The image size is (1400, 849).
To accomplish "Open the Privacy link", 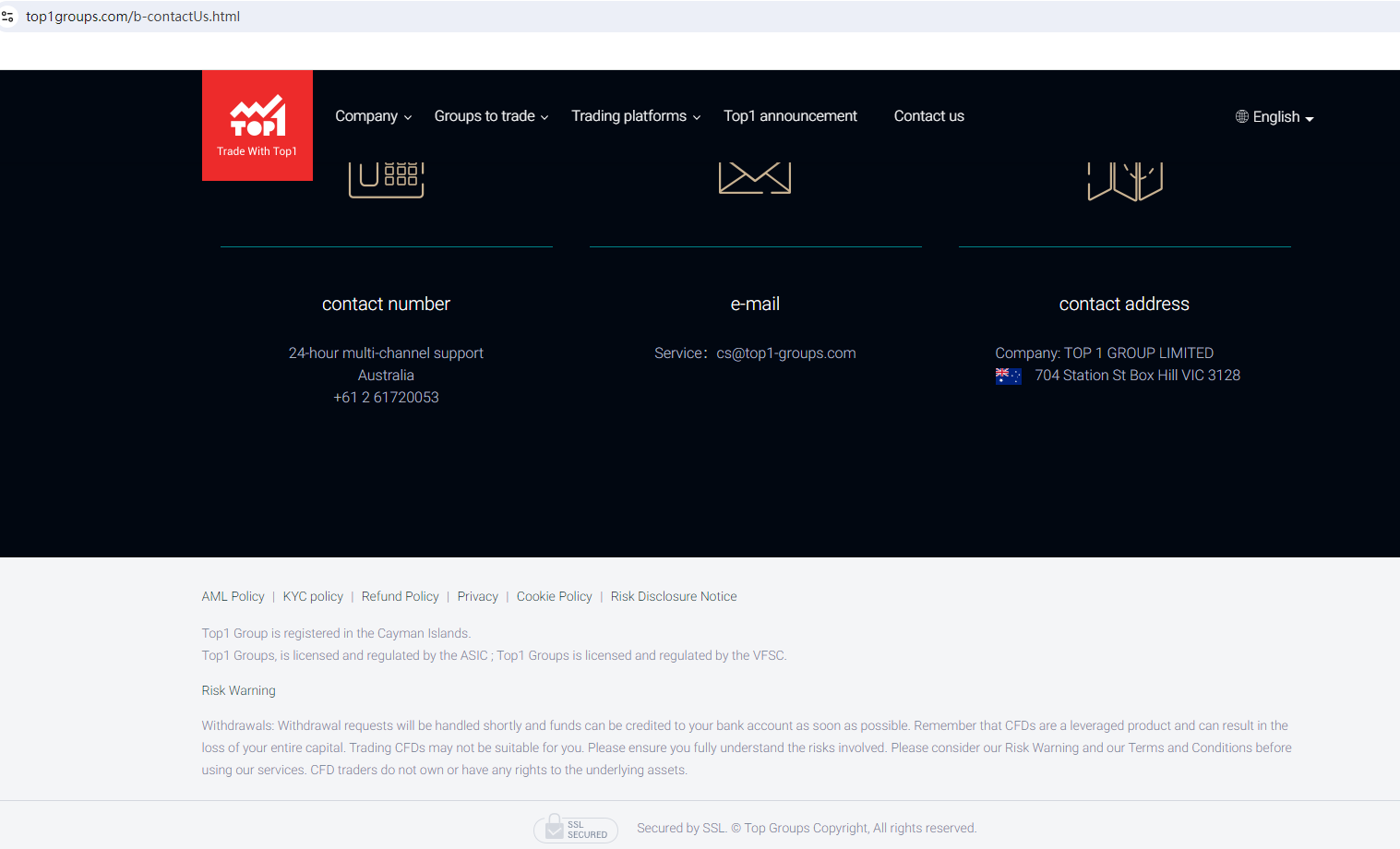I will (478, 597).
